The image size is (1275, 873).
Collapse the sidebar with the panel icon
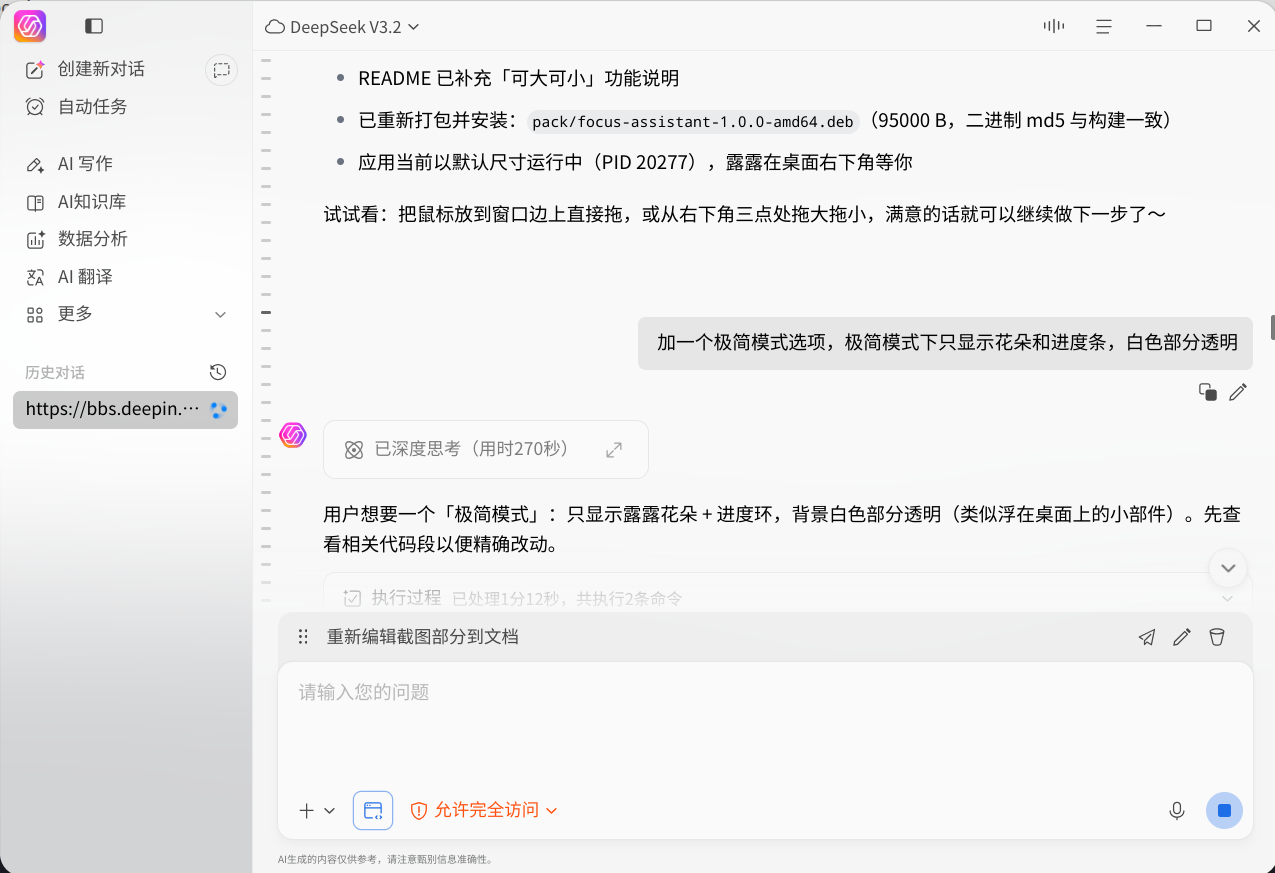[94, 26]
